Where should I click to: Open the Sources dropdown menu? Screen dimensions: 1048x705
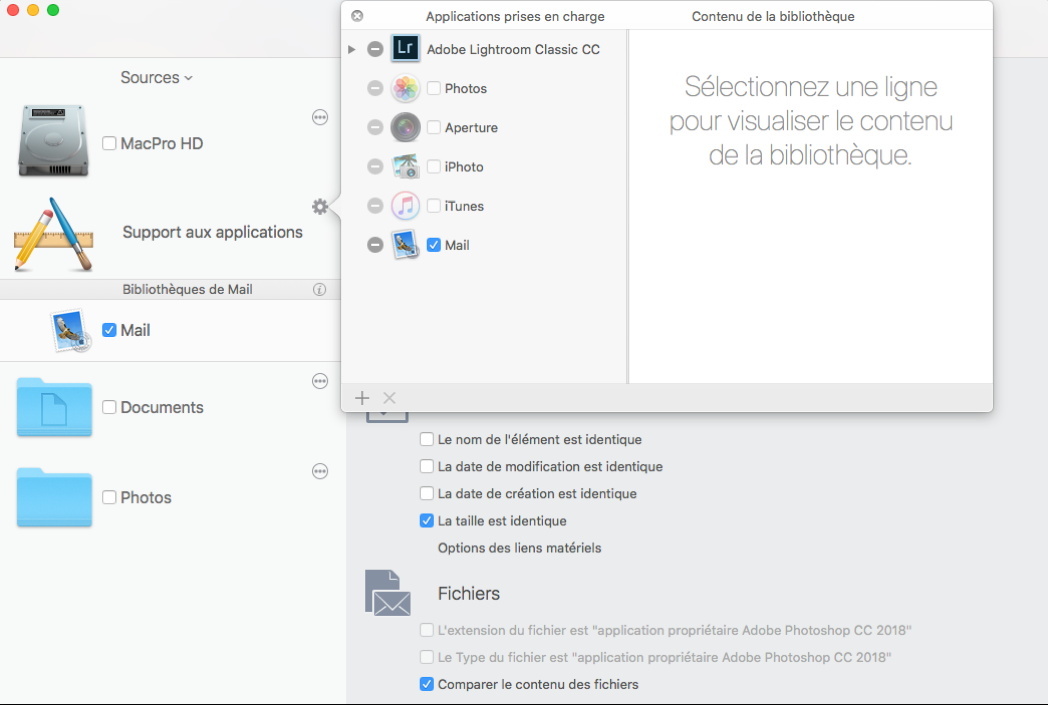(x=156, y=78)
